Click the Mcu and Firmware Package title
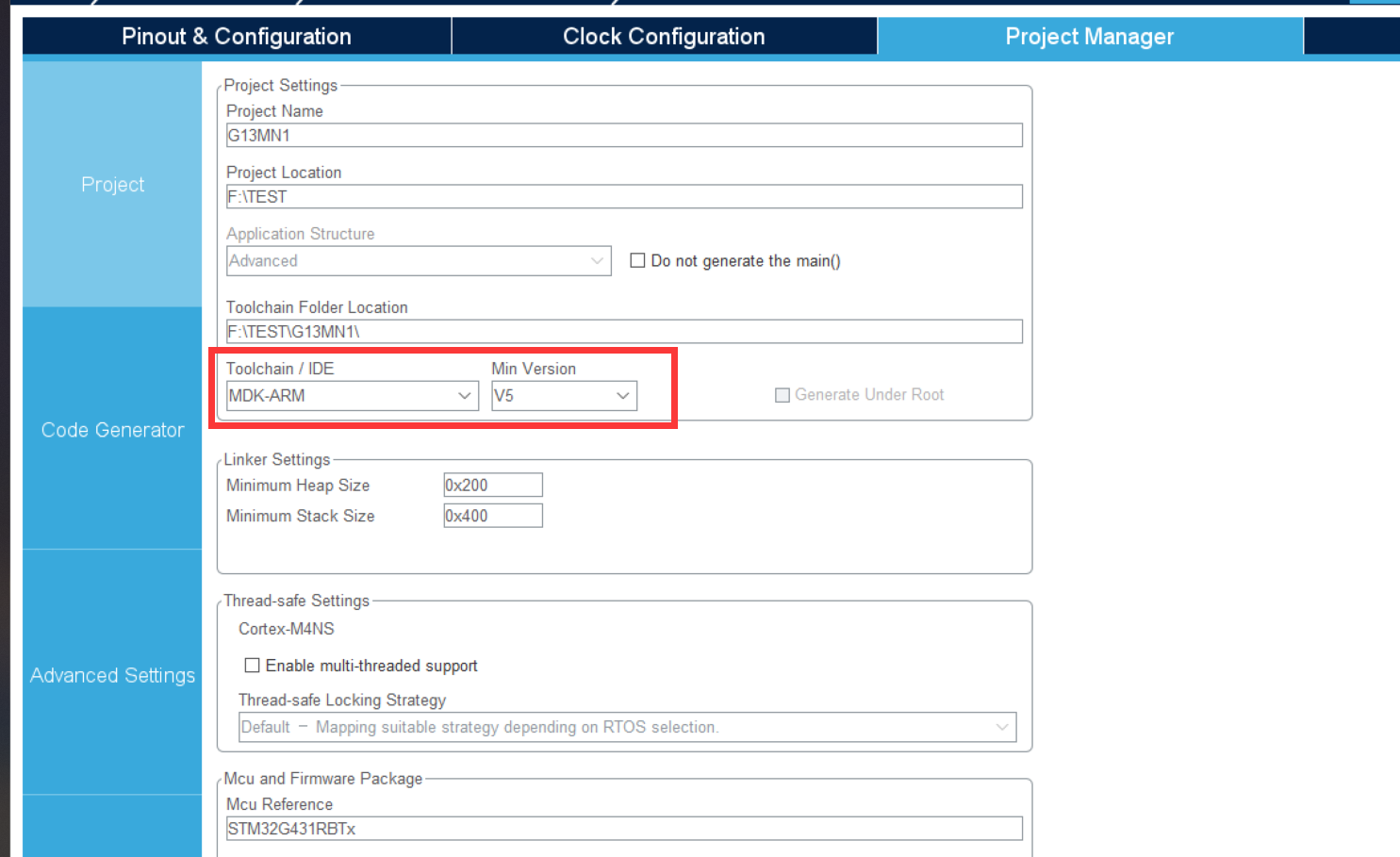 [323, 778]
